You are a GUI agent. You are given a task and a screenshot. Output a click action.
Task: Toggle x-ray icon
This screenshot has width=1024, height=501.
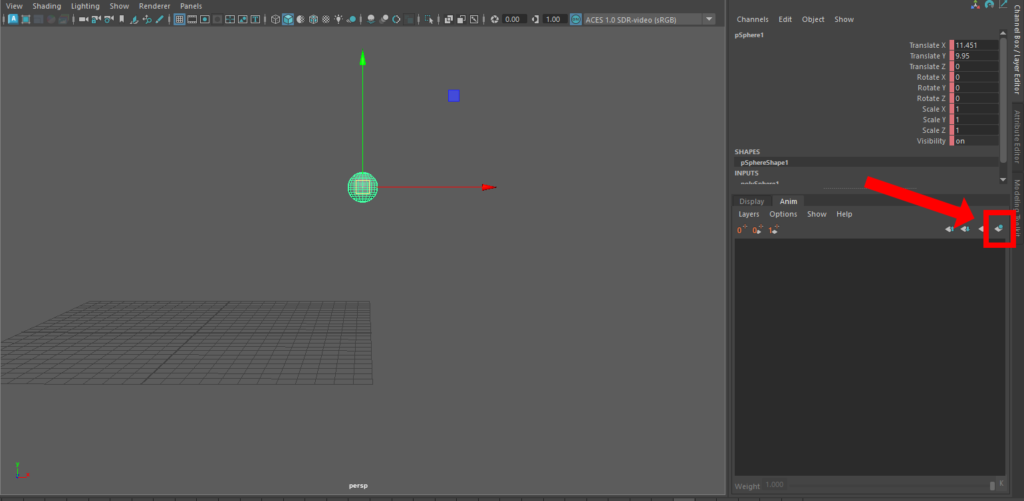449,20
